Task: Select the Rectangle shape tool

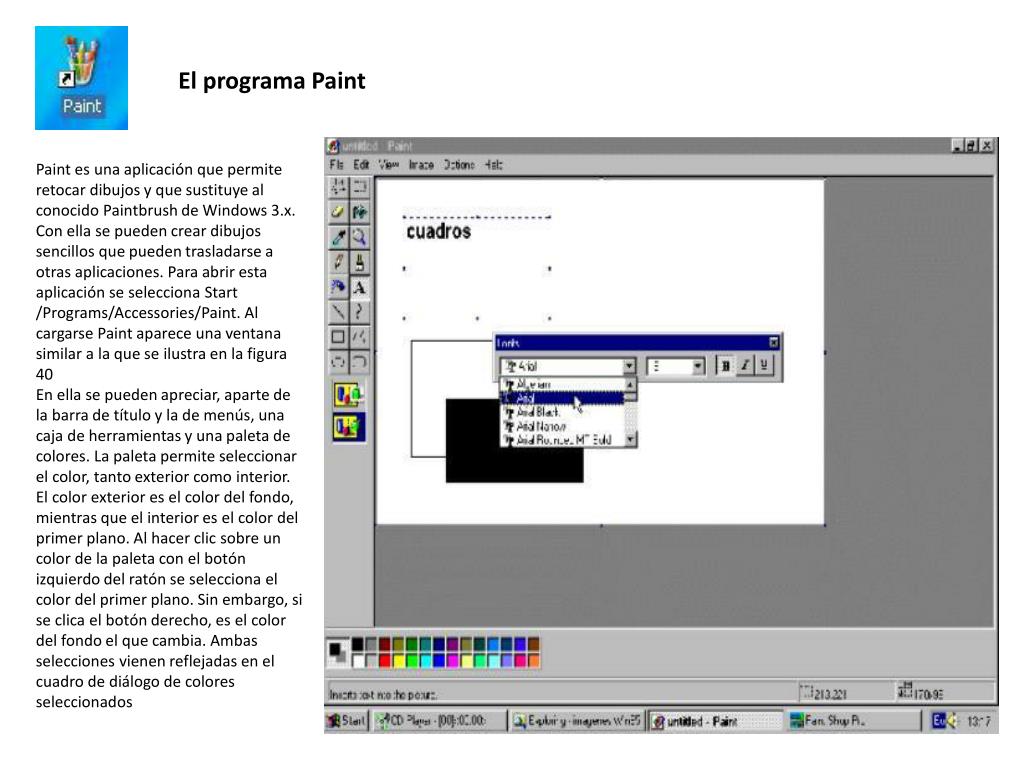Action: coord(338,337)
